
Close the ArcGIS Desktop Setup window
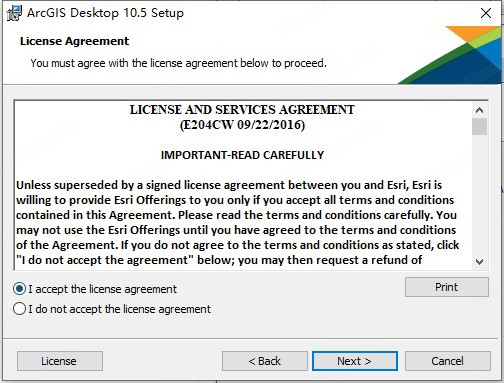click(486, 13)
